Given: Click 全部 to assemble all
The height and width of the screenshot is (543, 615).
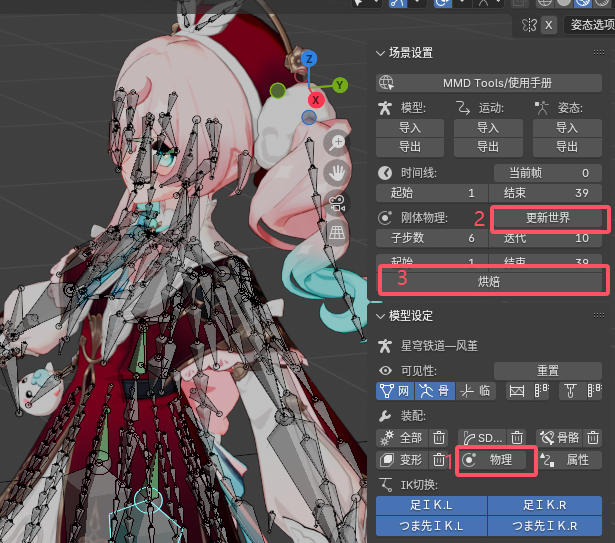Looking at the screenshot, I should point(402,437).
